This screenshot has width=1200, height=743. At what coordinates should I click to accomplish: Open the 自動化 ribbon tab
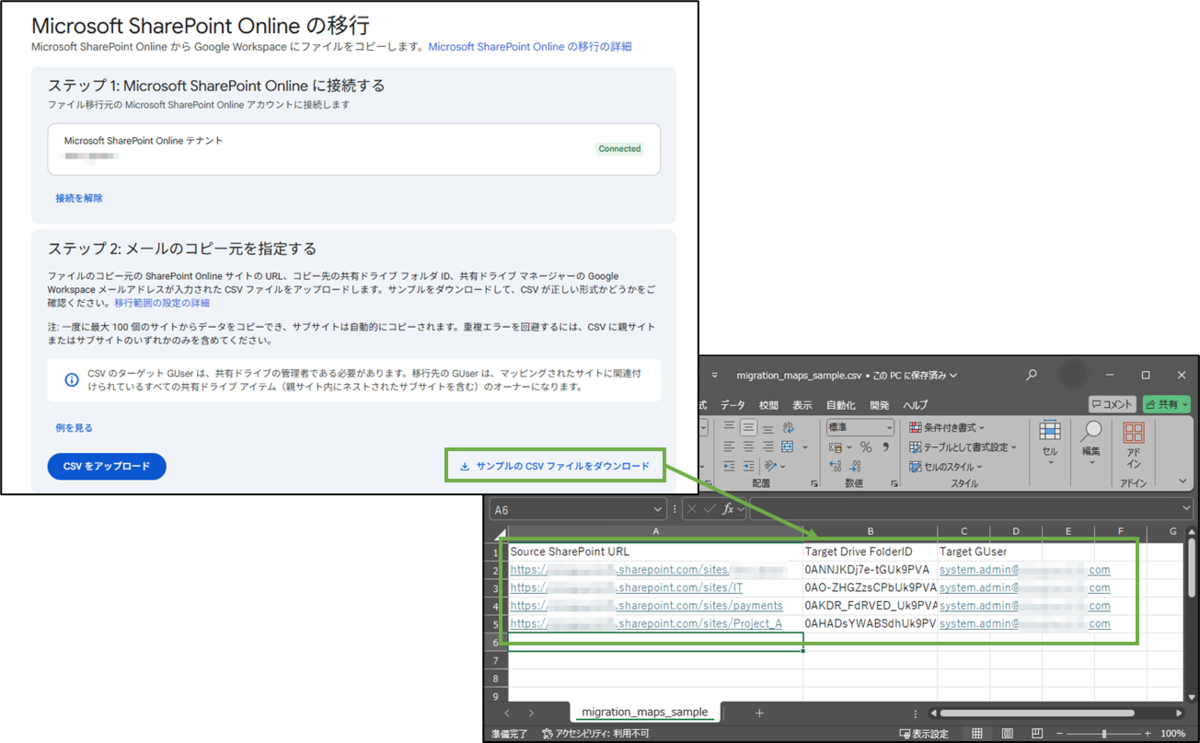pyautogui.click(x=841, y=405)
